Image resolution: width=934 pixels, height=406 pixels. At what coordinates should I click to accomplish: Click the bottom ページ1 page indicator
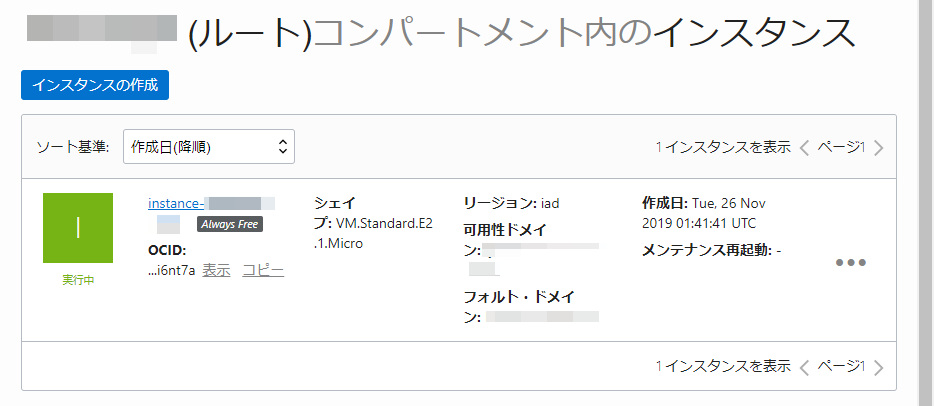(840, 366)
